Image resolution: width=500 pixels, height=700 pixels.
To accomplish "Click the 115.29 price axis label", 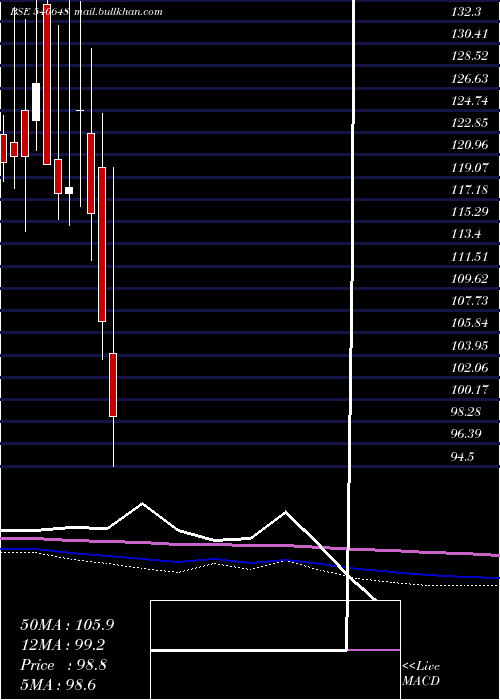I will 470,212.
